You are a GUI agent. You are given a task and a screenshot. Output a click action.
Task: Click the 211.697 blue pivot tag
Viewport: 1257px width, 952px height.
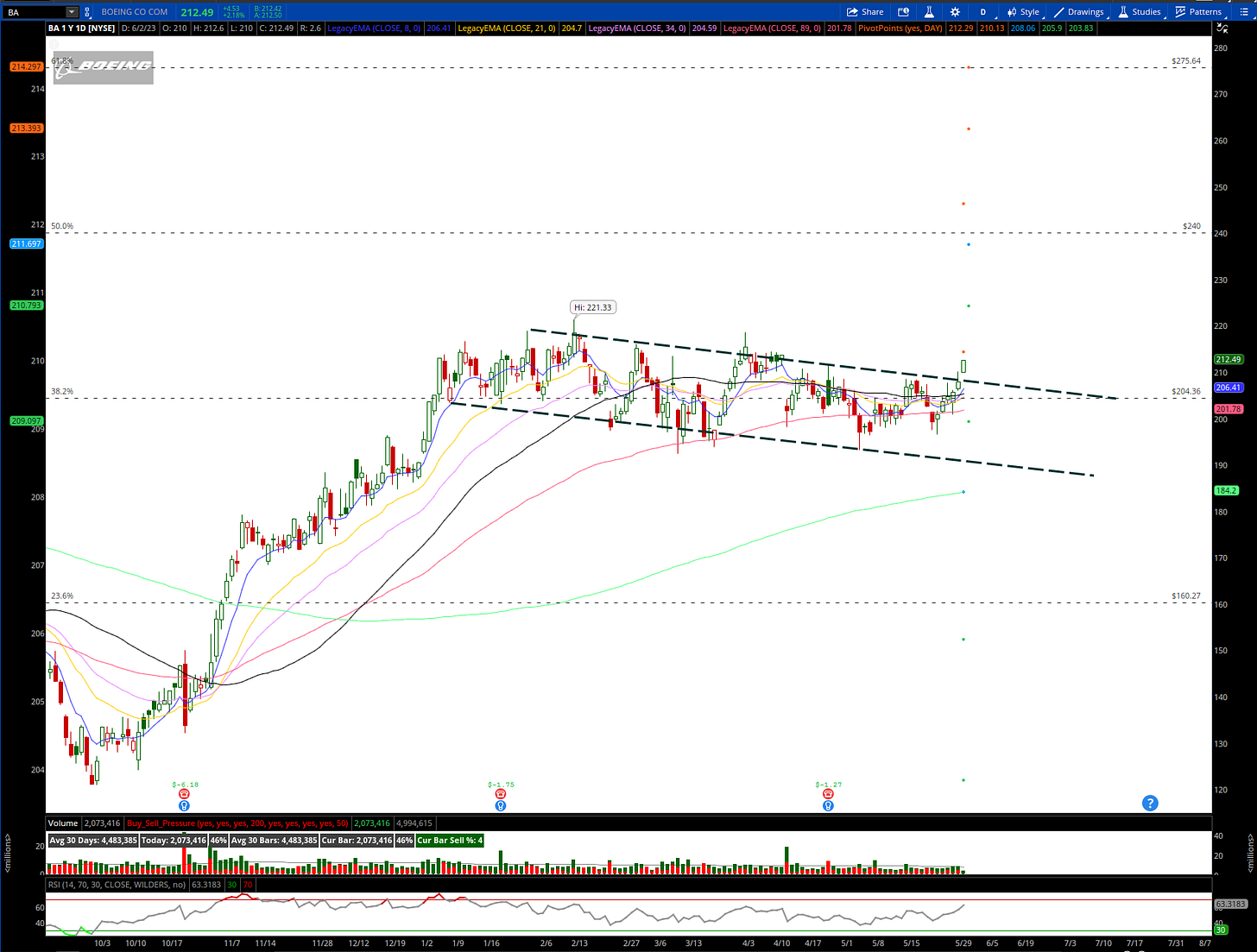[27, 243]
